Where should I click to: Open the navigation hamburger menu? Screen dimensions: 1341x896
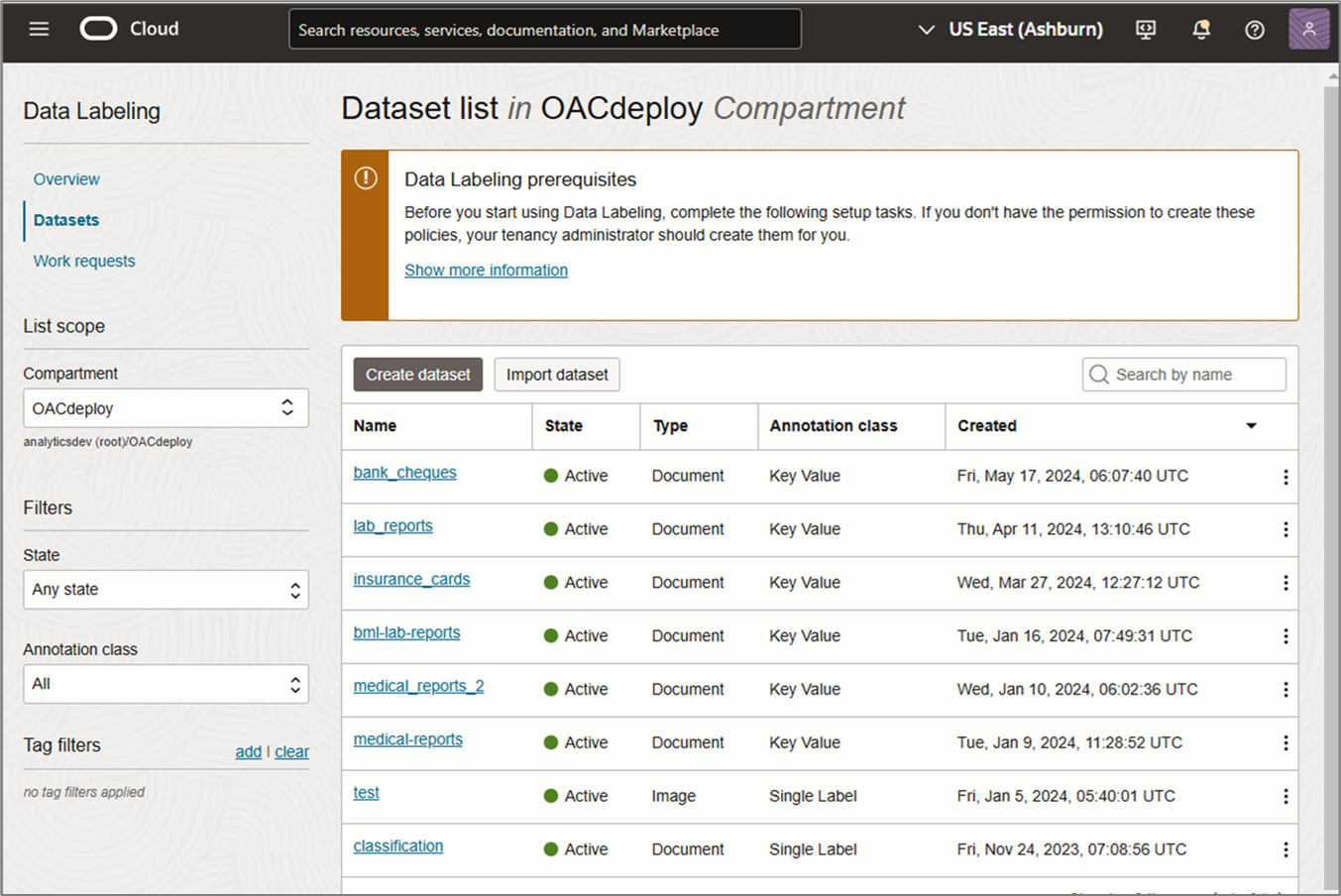point(39,29)
